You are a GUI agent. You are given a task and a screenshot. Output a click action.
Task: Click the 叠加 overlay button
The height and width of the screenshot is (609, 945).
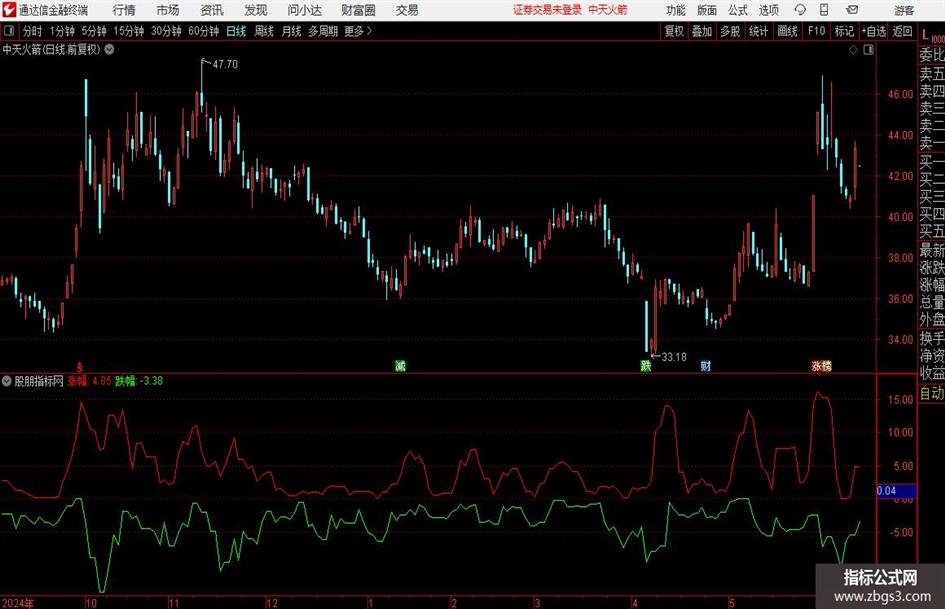(702, 31)
